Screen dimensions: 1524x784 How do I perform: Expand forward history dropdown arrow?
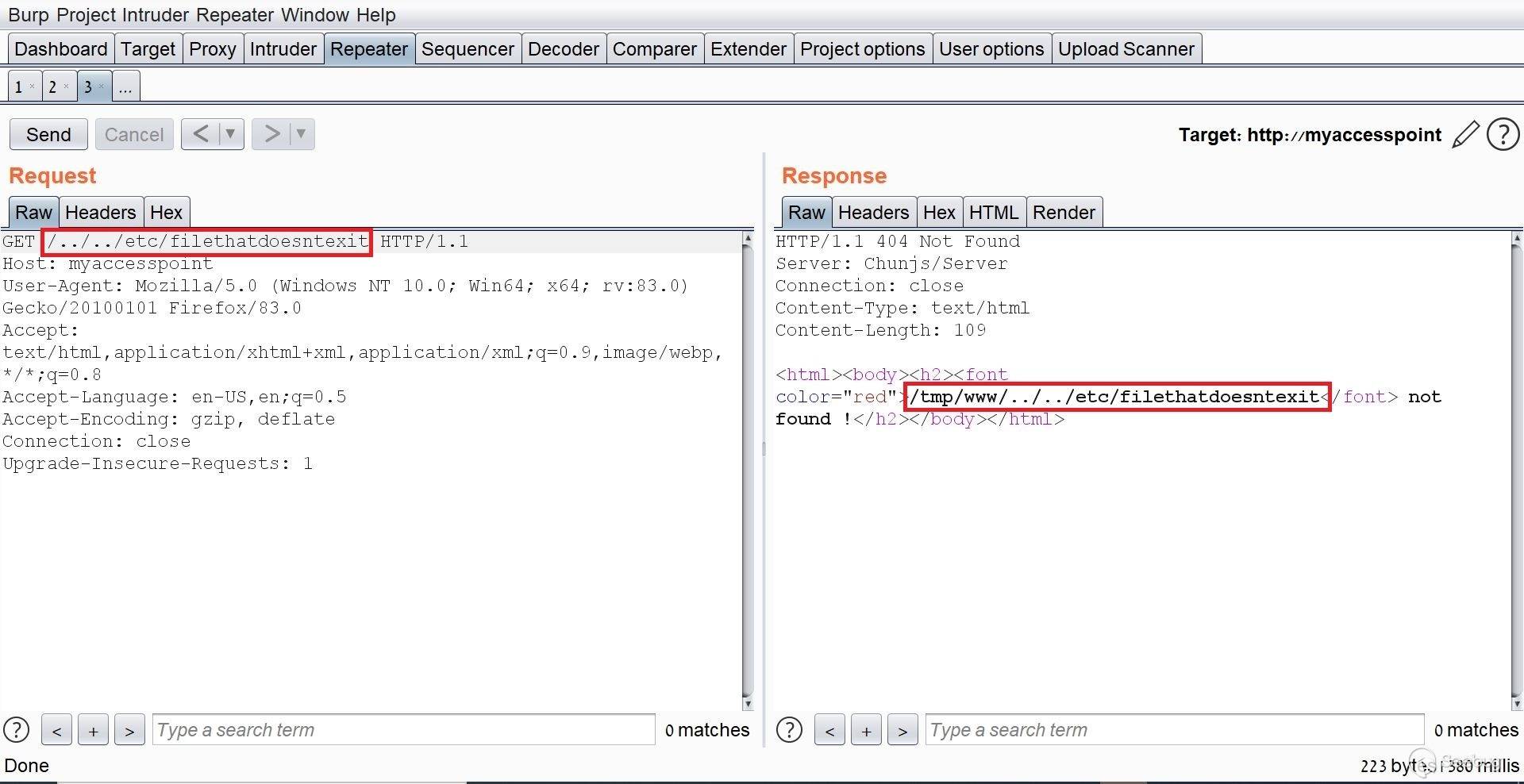click(301, 134)
